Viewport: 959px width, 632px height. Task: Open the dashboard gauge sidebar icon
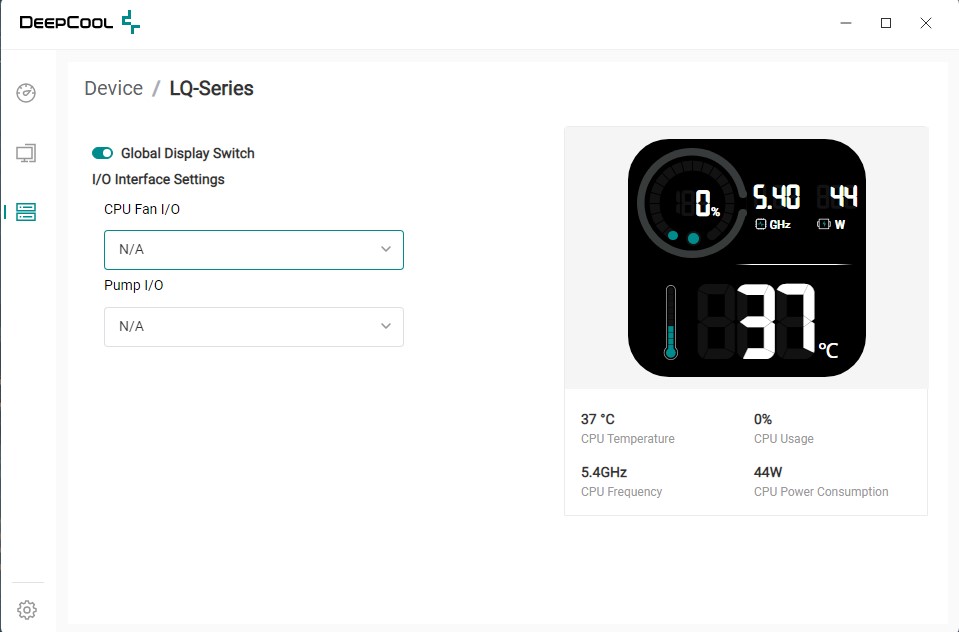(27, 94)
